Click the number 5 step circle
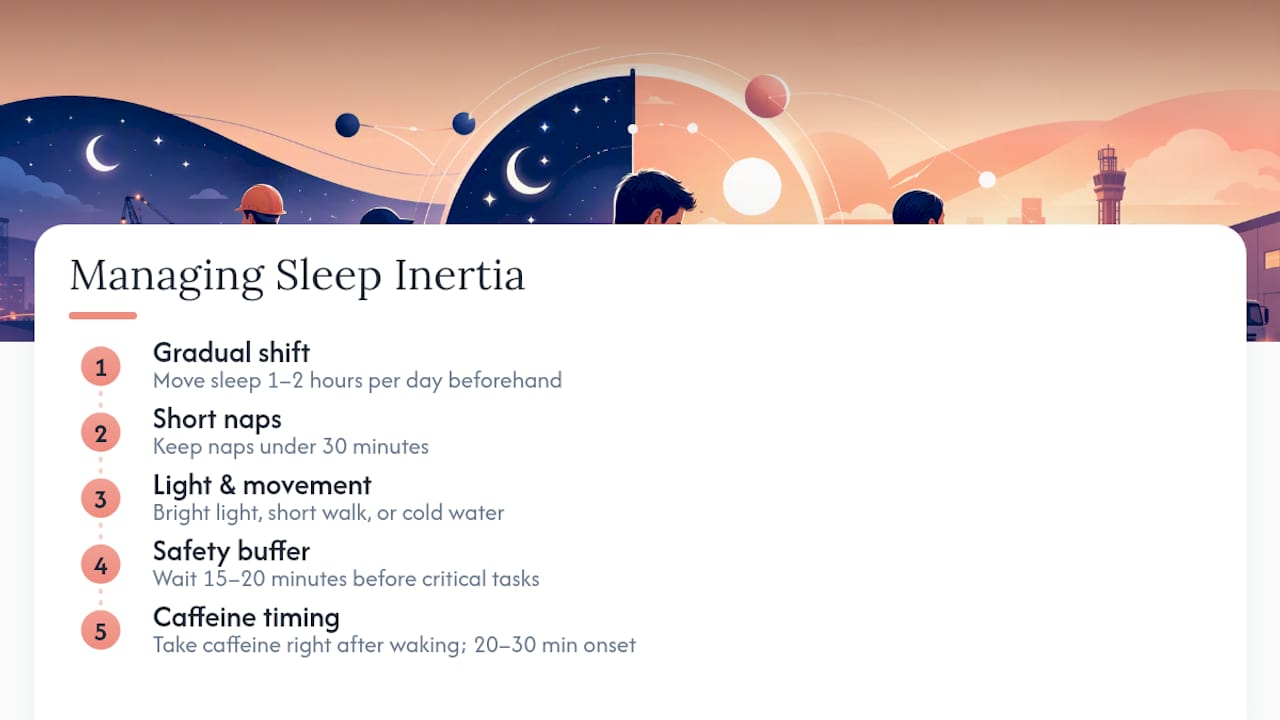Screen dimensions: 1280x720 pyautogui.click(x=100, y=631)
